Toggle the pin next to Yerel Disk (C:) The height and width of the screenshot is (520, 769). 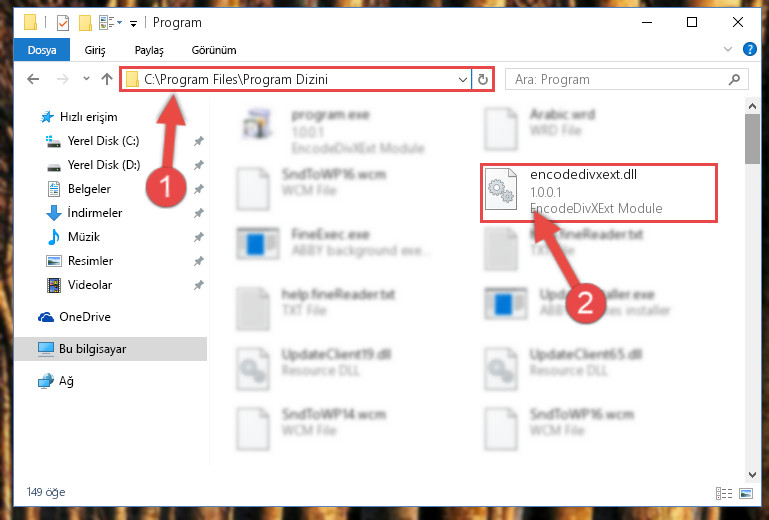pyautogui.click(x=198, y=141)
